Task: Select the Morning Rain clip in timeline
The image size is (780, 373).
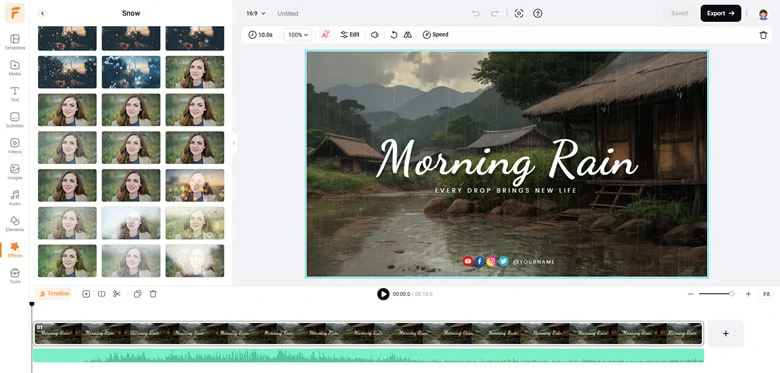Action: tap(368, 333)
